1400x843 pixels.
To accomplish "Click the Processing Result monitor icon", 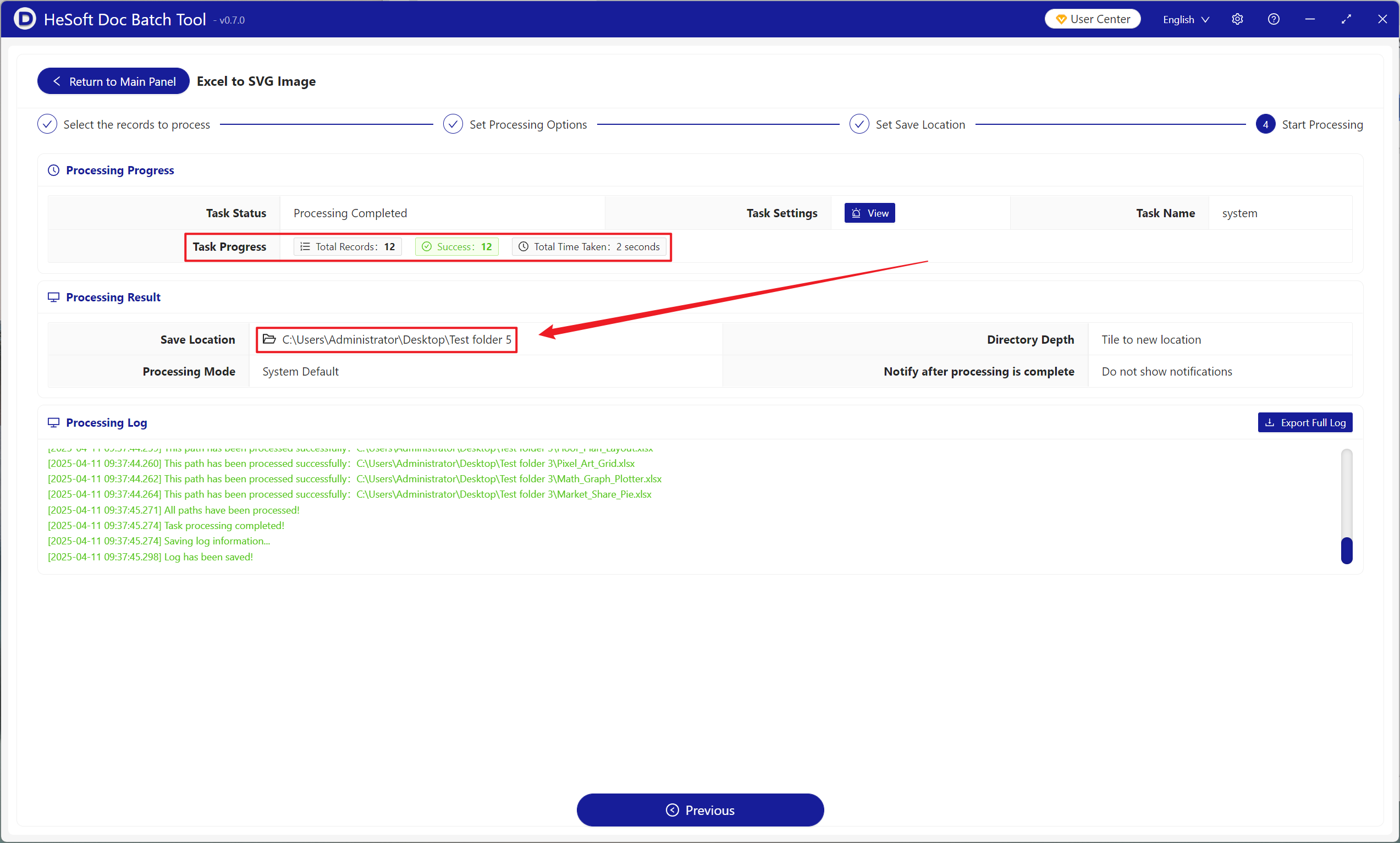I will click(53, 297).
